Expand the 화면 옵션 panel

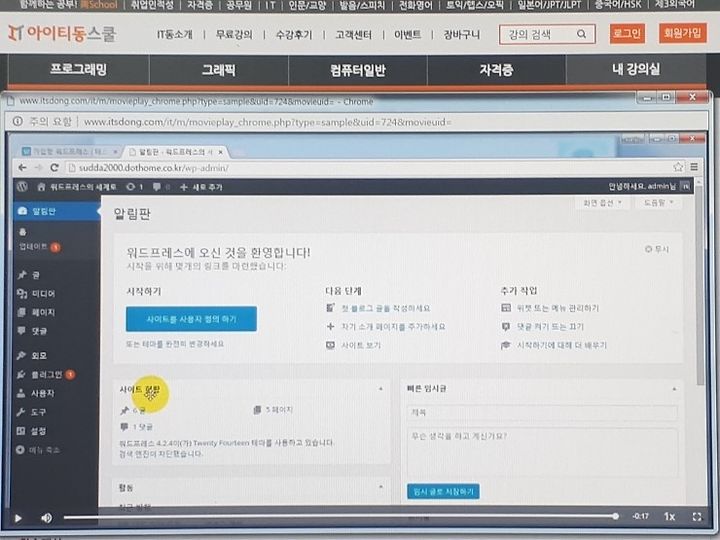602,202
